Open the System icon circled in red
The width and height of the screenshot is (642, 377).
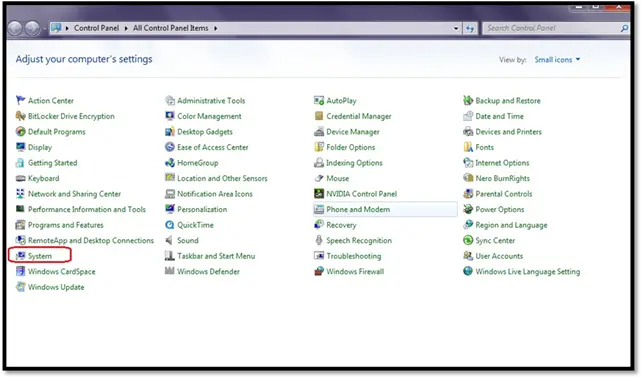20,256
